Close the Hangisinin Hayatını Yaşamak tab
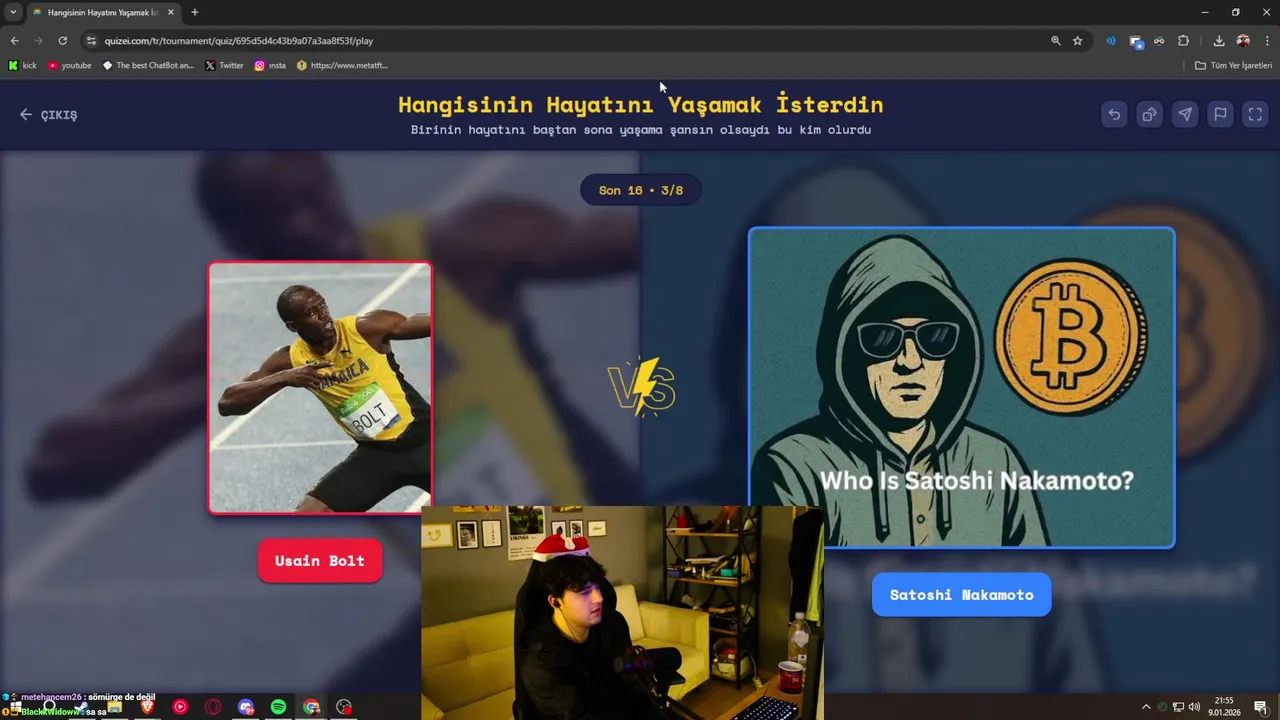The width and height of the screenshot is (1280, 720). click(x=170, y=12)
